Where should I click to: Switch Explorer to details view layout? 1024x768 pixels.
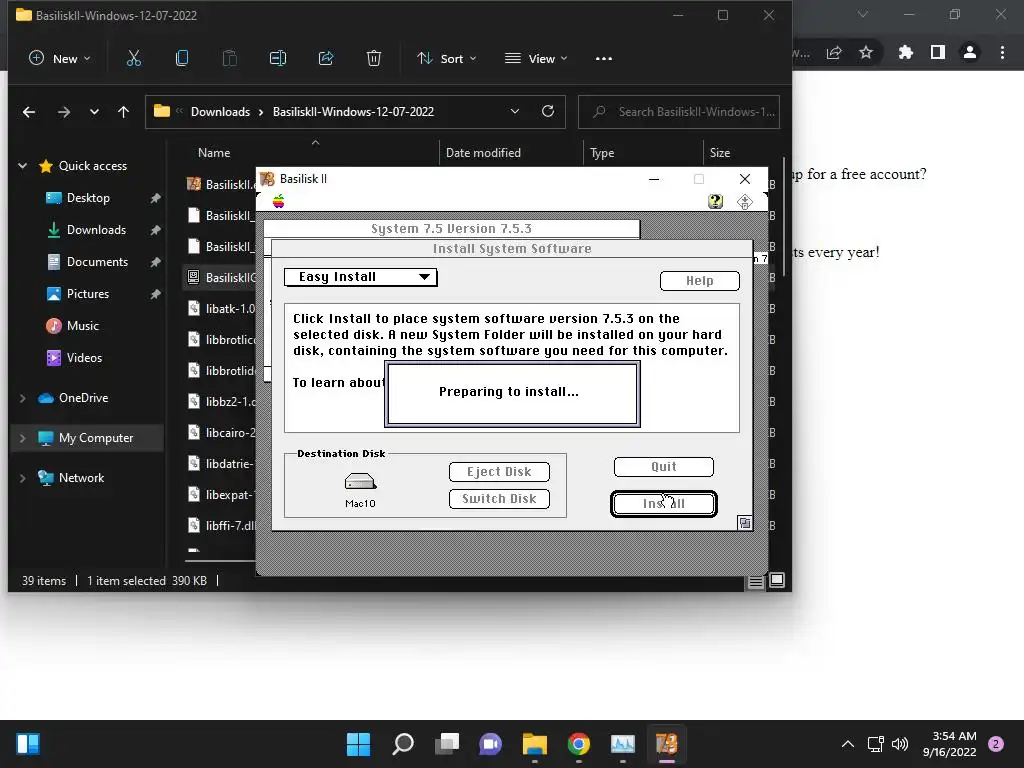click(756, 581)
